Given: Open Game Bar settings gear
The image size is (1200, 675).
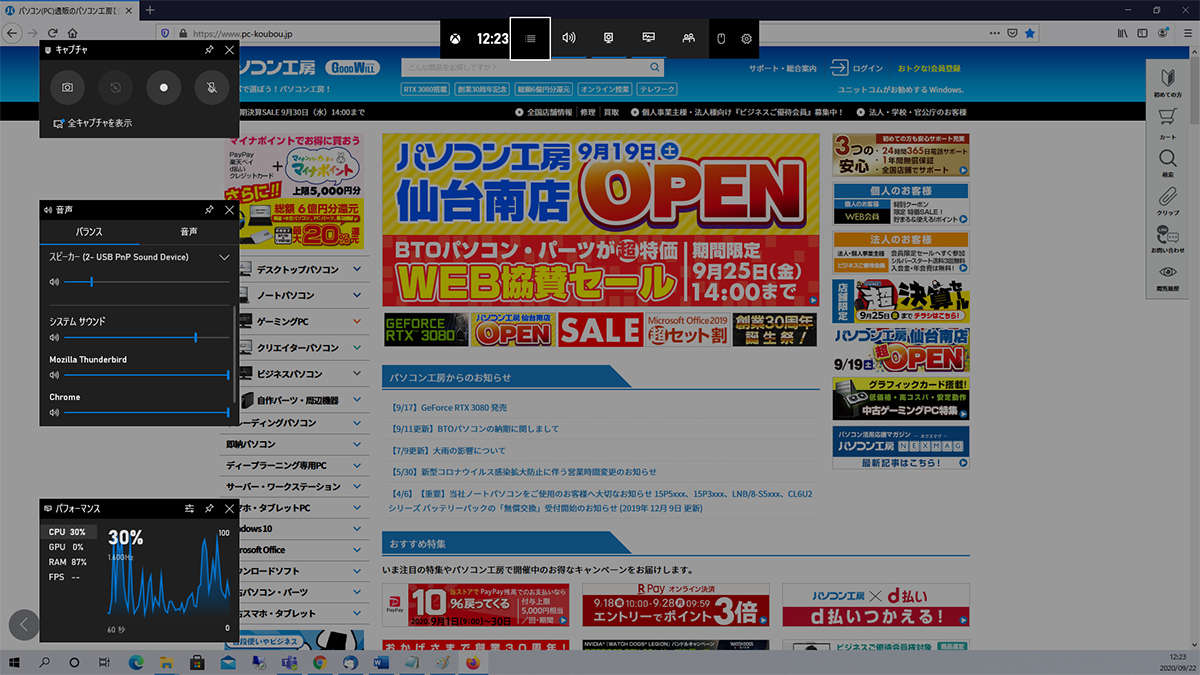Looking at the screenshot, I should coord(746,38).
